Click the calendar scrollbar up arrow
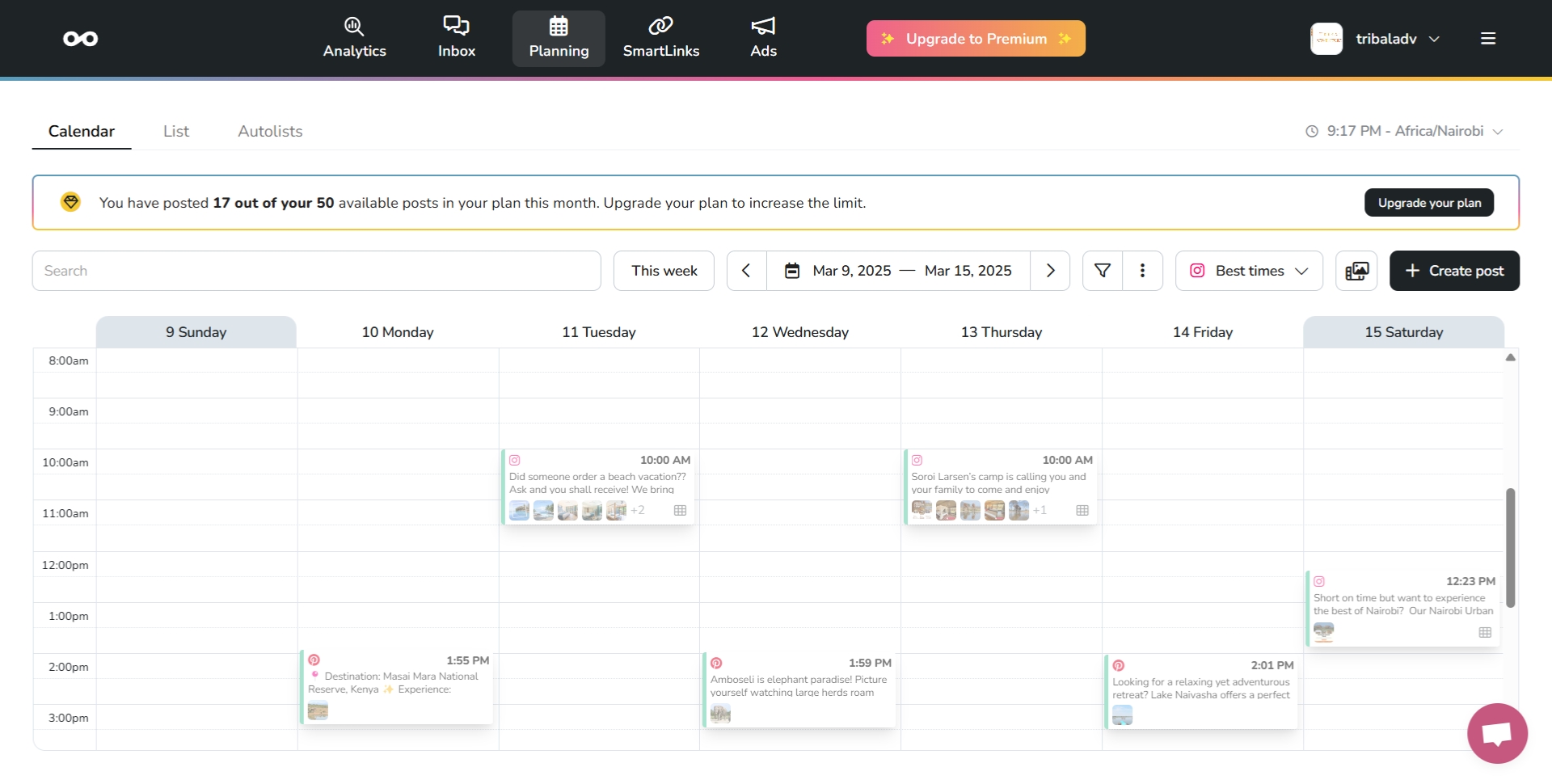Image resolution: width=1552 pixels, height=784 pixels. tap(1510, 357)
